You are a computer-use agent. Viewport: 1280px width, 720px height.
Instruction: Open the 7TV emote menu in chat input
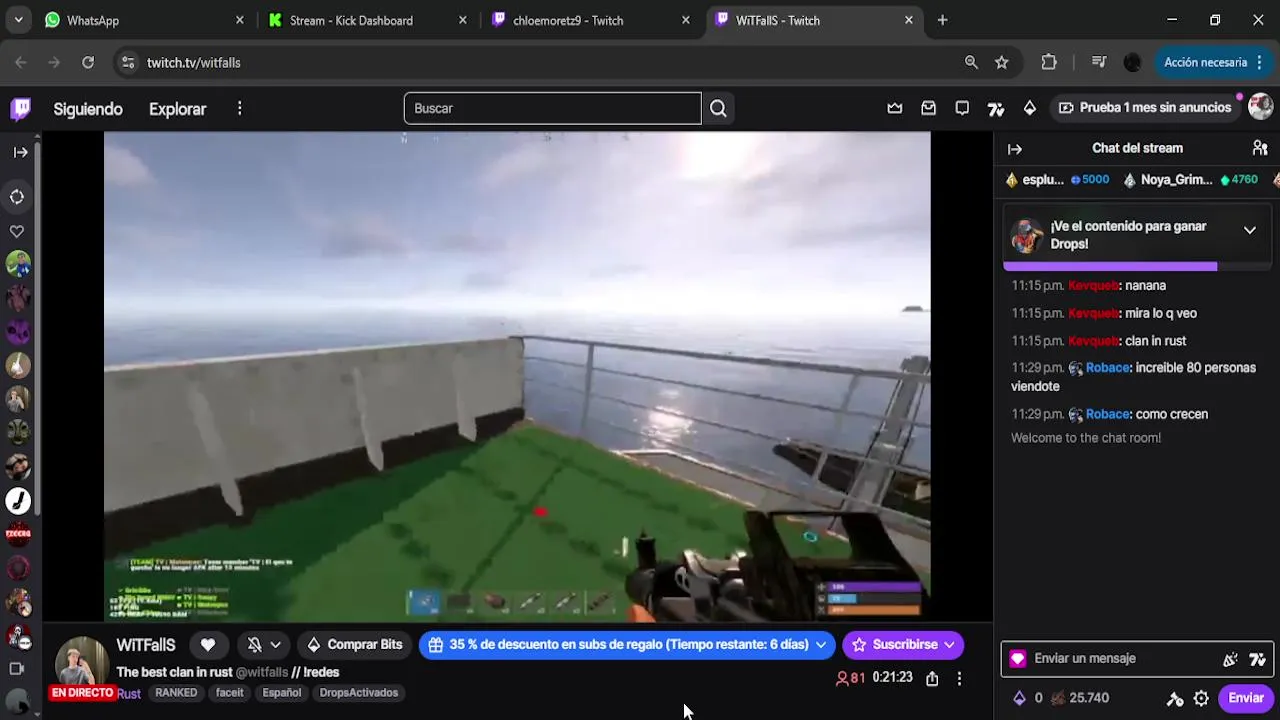(x=1257, y=659)
